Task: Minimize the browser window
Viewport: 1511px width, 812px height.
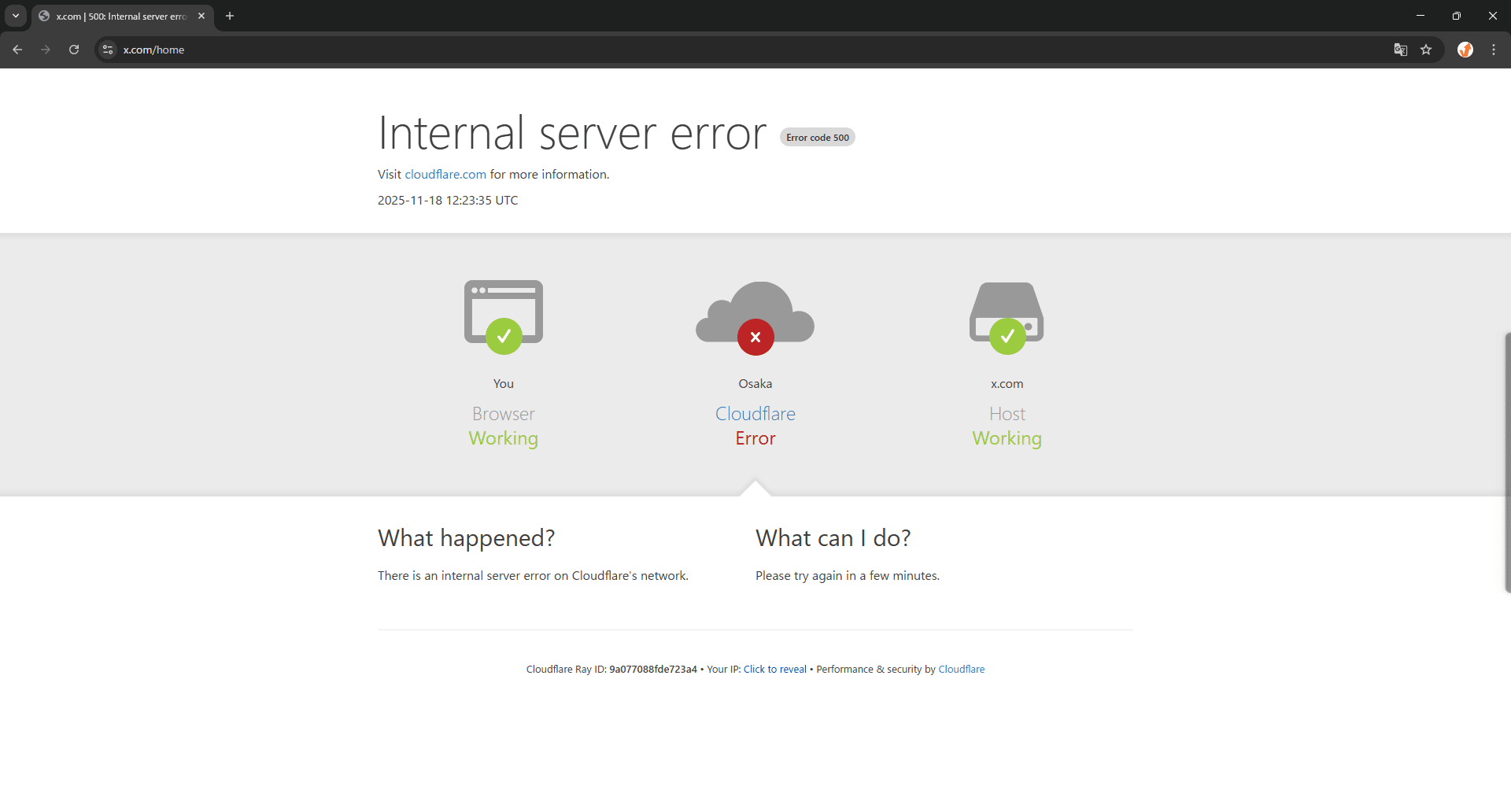Action: [1420, 16]
